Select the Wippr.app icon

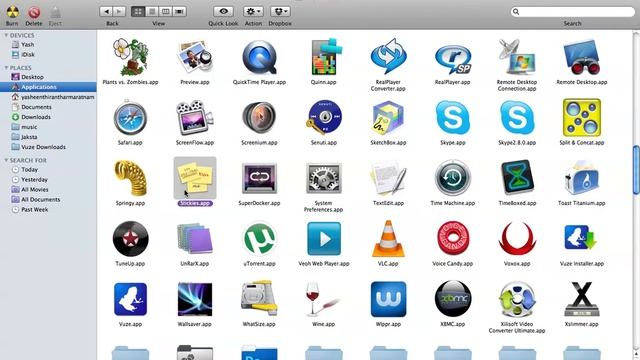click(388, 299)
